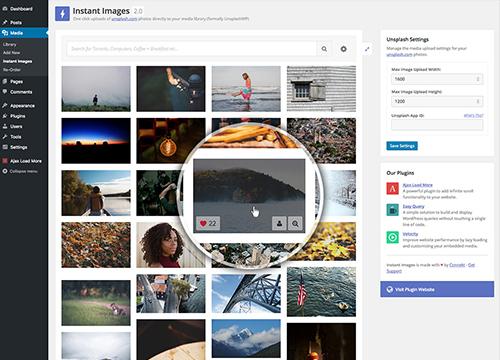Select the boy sitting by lake photo
The height and width of the screenshot is (360, 500).
(x=96, y=193)
